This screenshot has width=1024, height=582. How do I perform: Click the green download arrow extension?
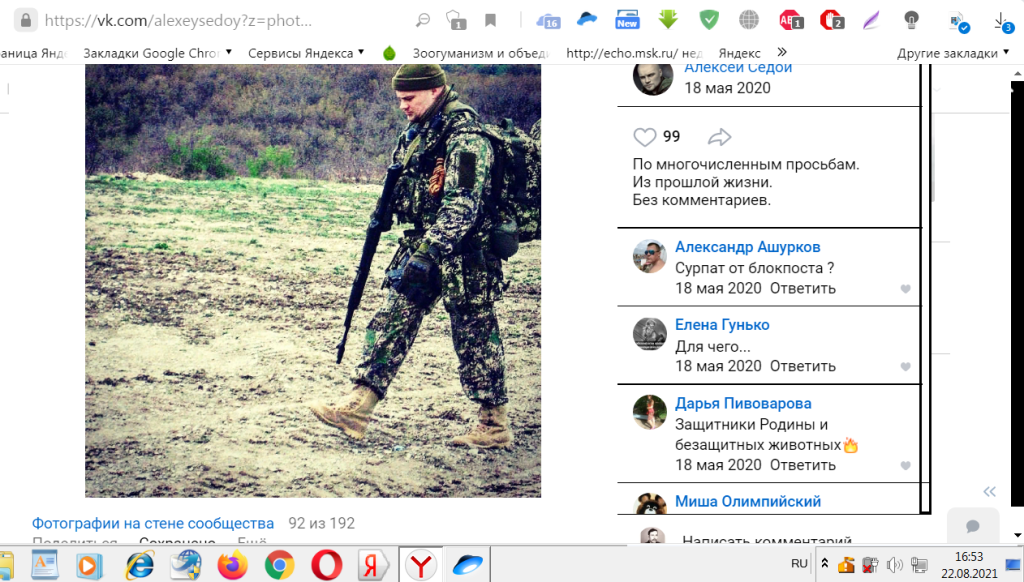tap(668, 20)
